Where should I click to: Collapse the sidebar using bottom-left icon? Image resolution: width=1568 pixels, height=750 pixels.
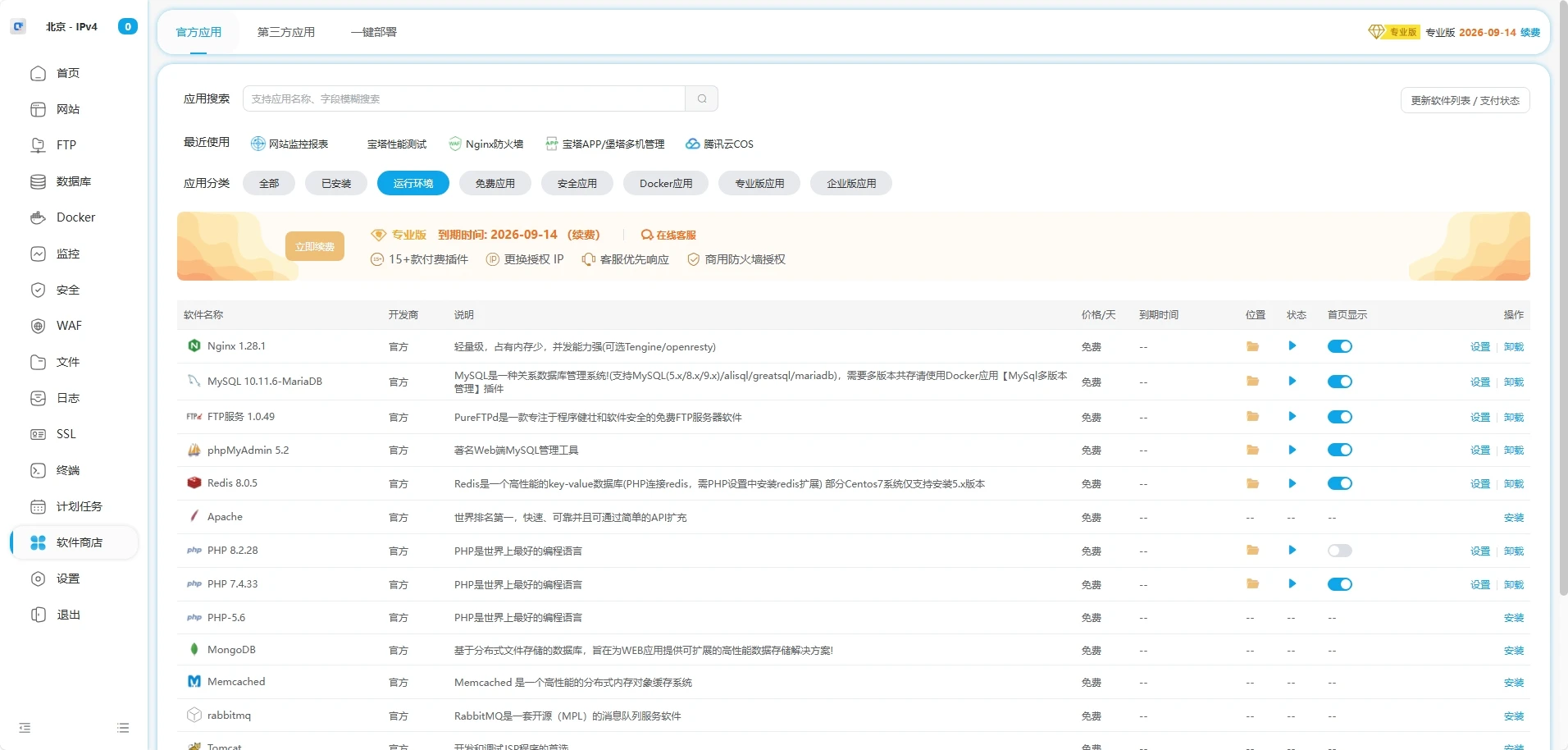pyautogui.click(x=25, y=728)
